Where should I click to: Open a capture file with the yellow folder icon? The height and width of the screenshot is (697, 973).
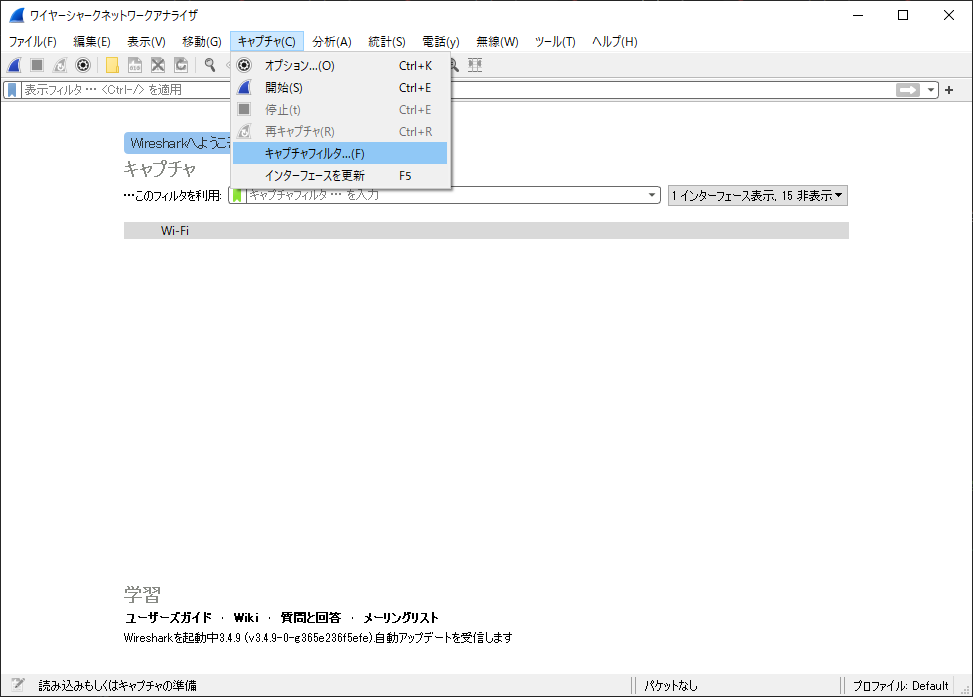[x=112, y=65]
